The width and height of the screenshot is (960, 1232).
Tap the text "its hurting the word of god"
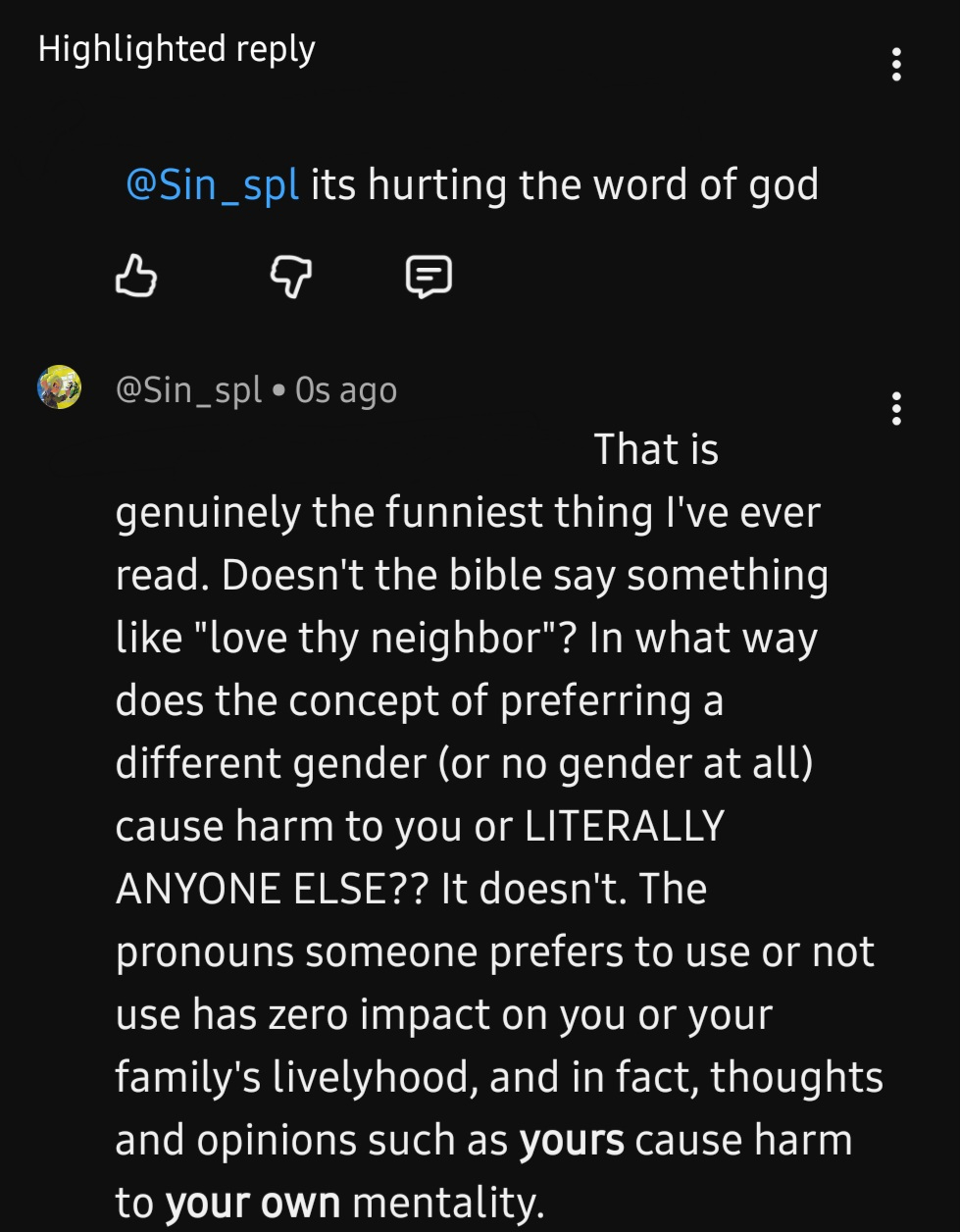(x=564, y=184)
